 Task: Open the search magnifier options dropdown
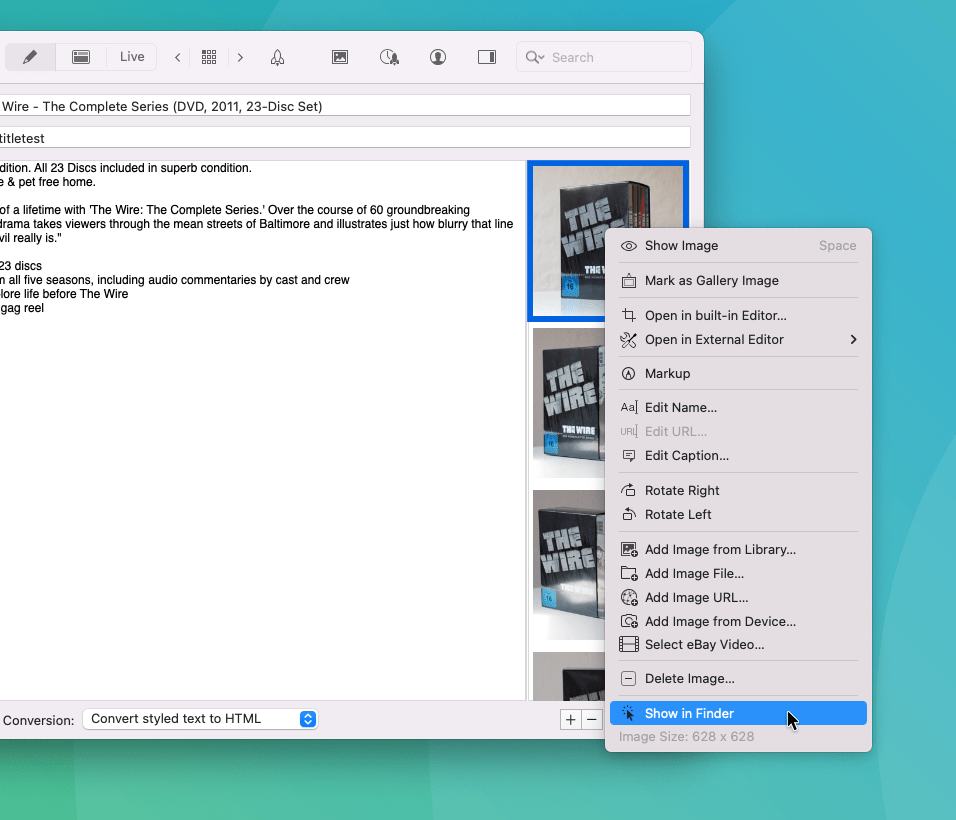point(535,57)
